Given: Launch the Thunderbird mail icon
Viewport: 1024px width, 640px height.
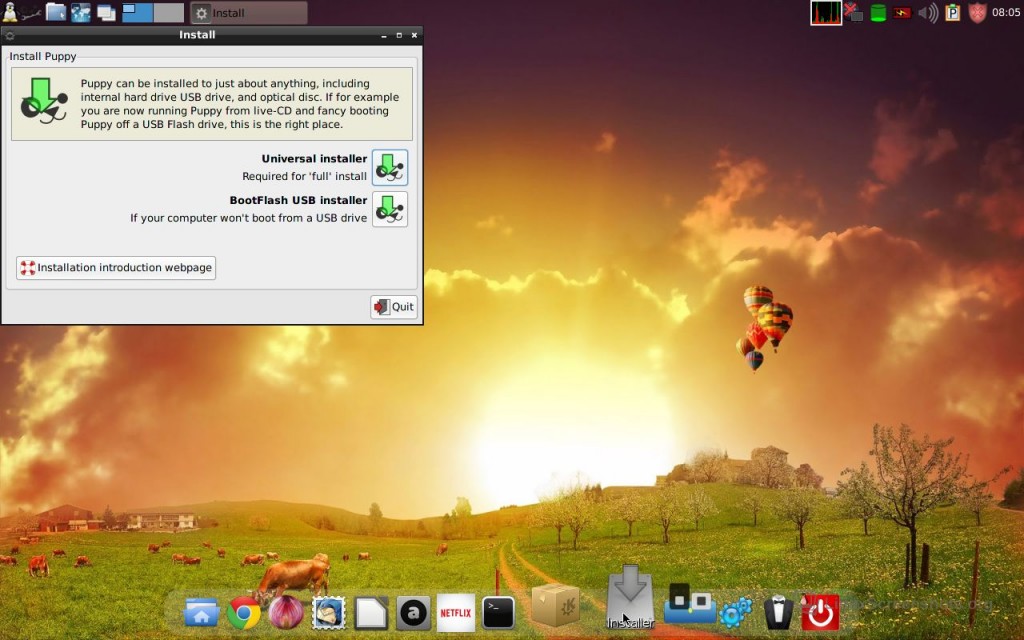Looking at the screenshot, I should point(328,612).
